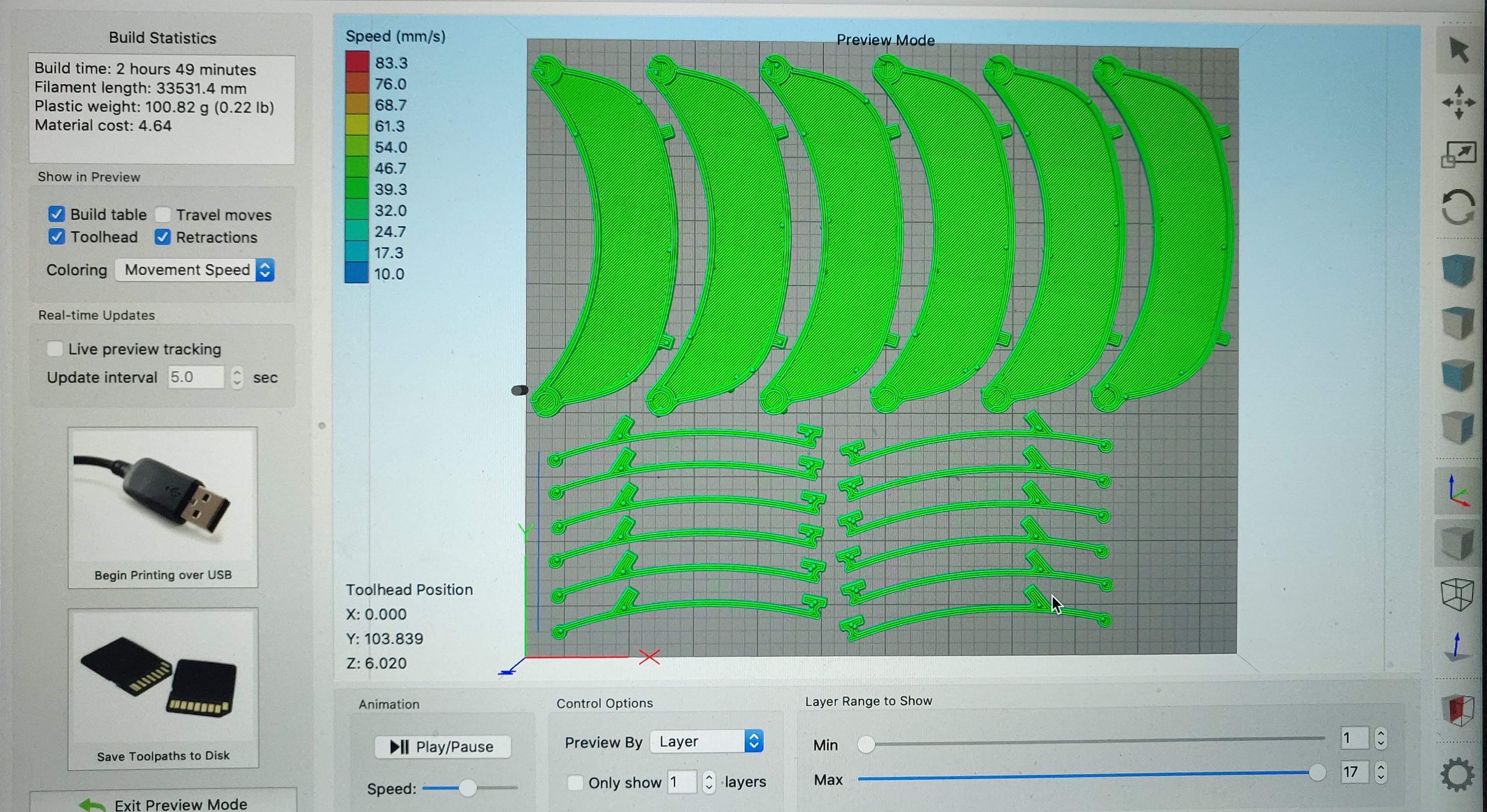Screen dimensions: 1487x812
Task: Click the Play/Pause animation button
Action: coord(443,747)
